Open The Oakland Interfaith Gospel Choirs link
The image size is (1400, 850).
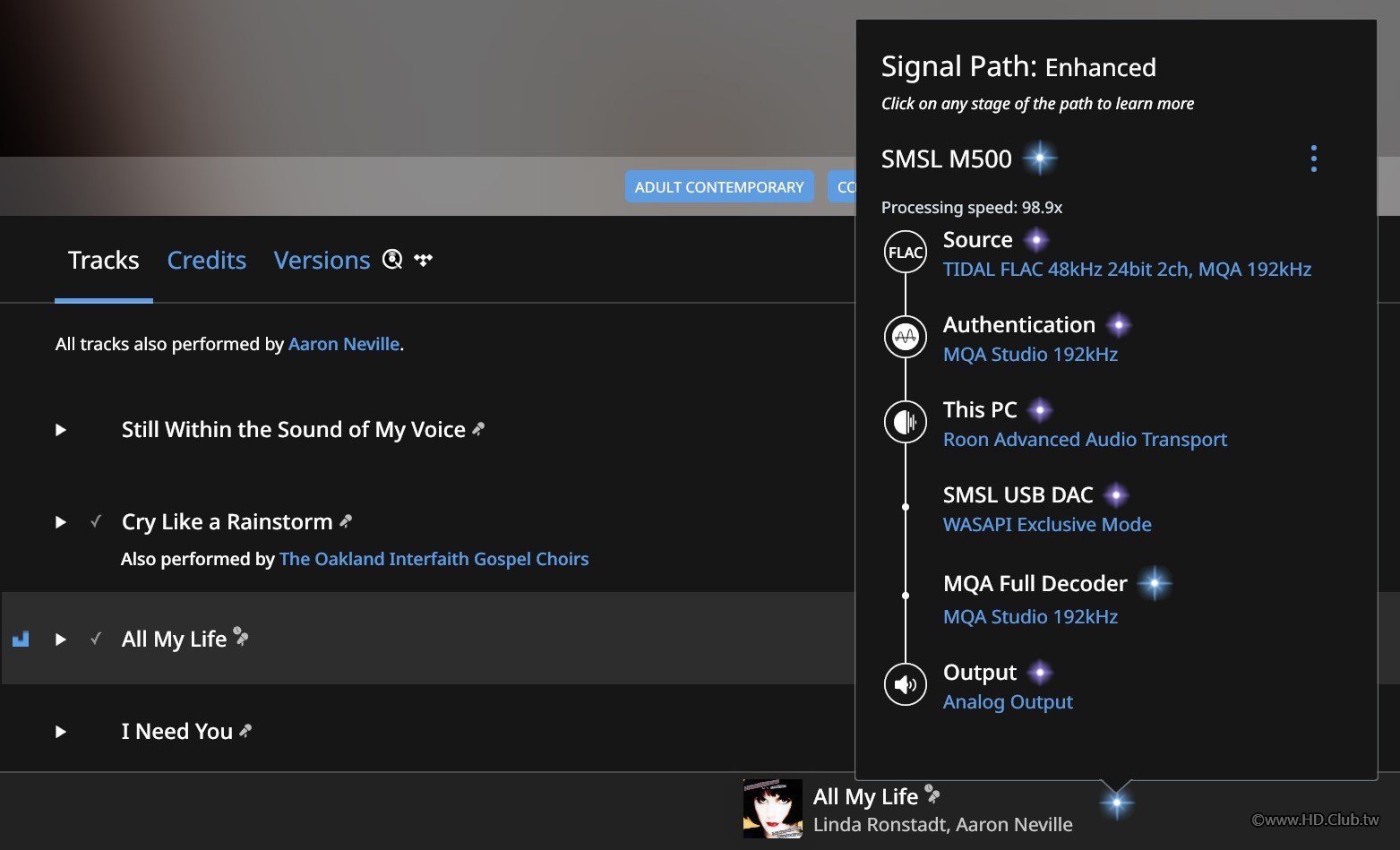click(x=434, y=559)
